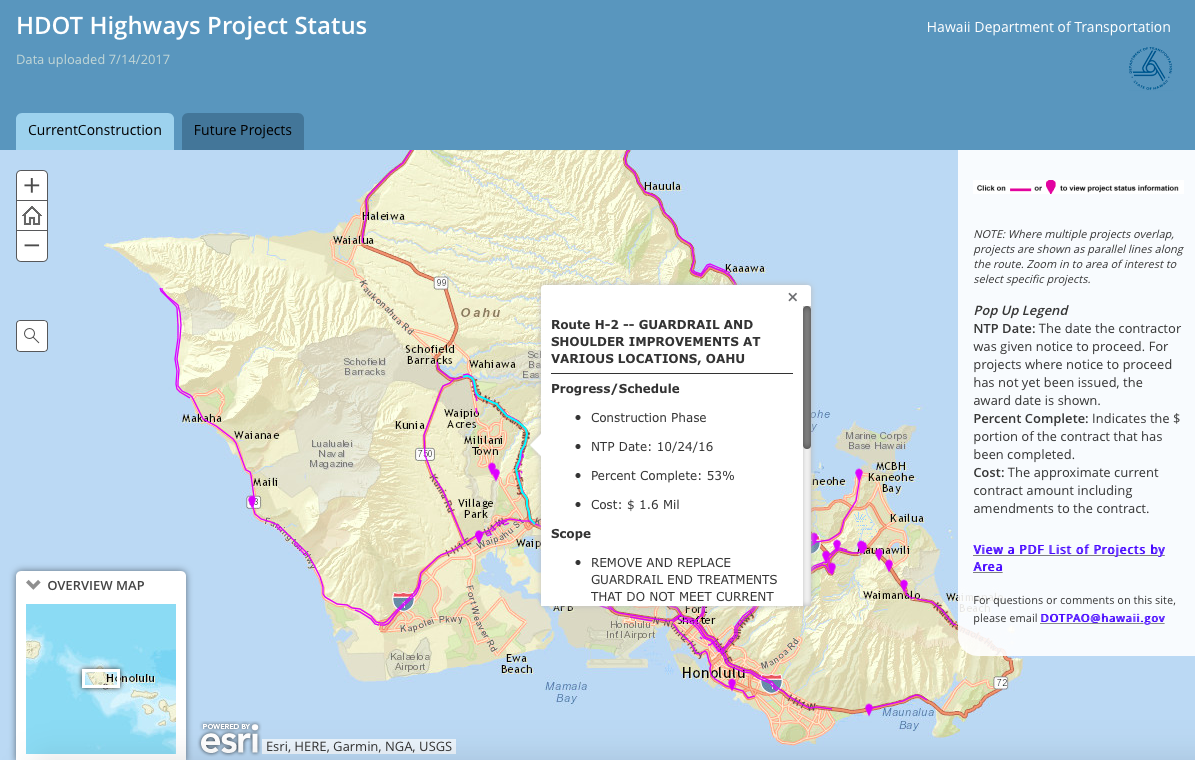Screen dimensions: 1195x760
Task: Click the zoom in plus icon
Action: (x=31, y=185)
